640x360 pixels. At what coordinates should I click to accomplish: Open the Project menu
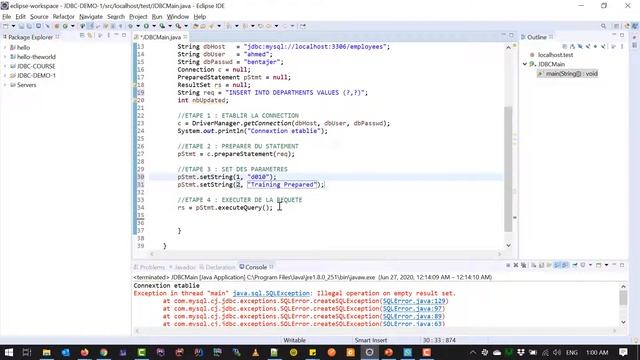point(138,17)
